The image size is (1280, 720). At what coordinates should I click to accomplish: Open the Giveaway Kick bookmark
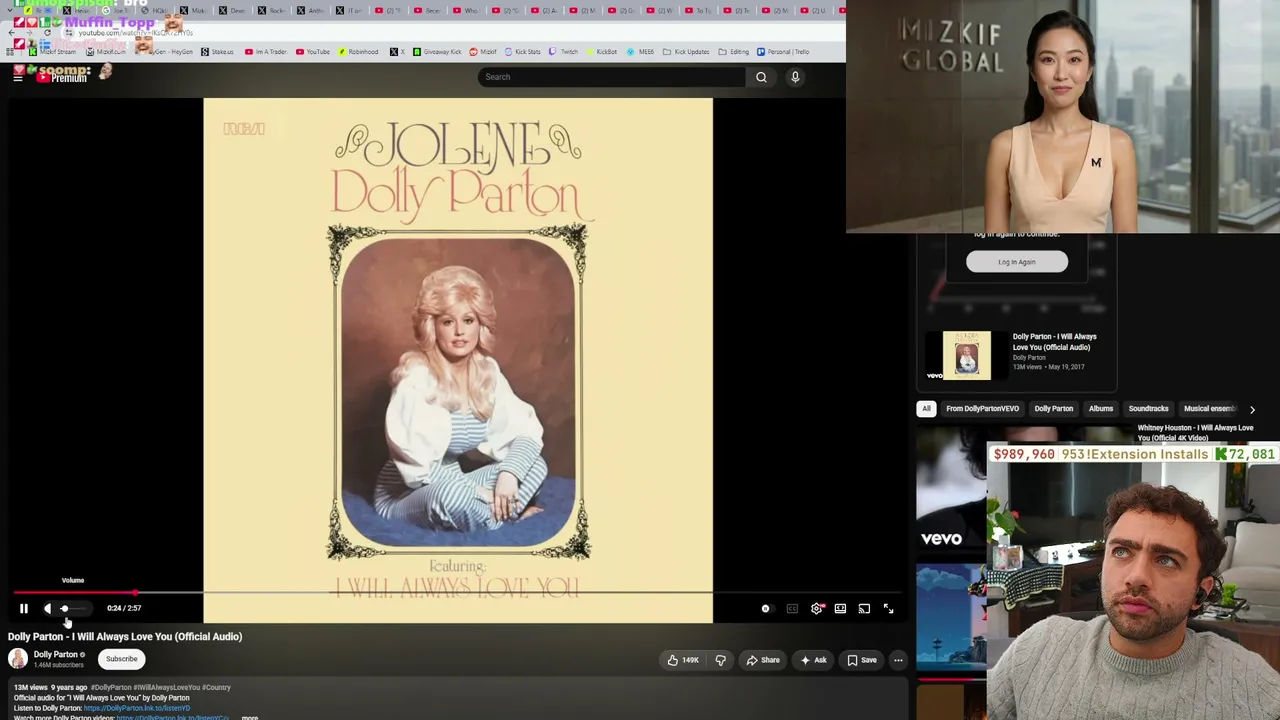coord(438,52)
